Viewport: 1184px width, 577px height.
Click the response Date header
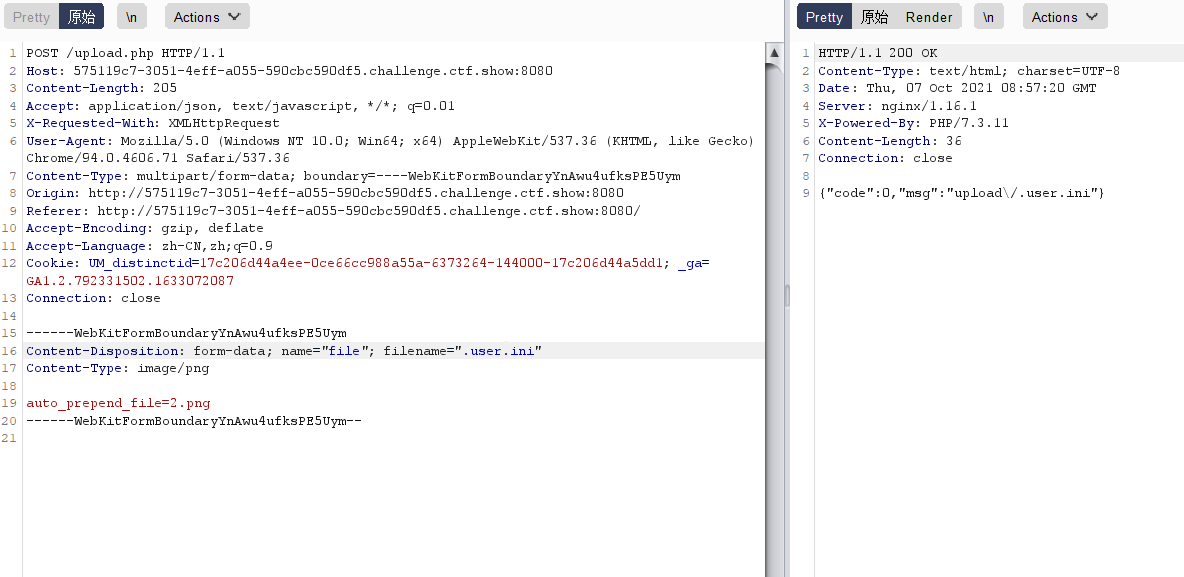(957, 88)
